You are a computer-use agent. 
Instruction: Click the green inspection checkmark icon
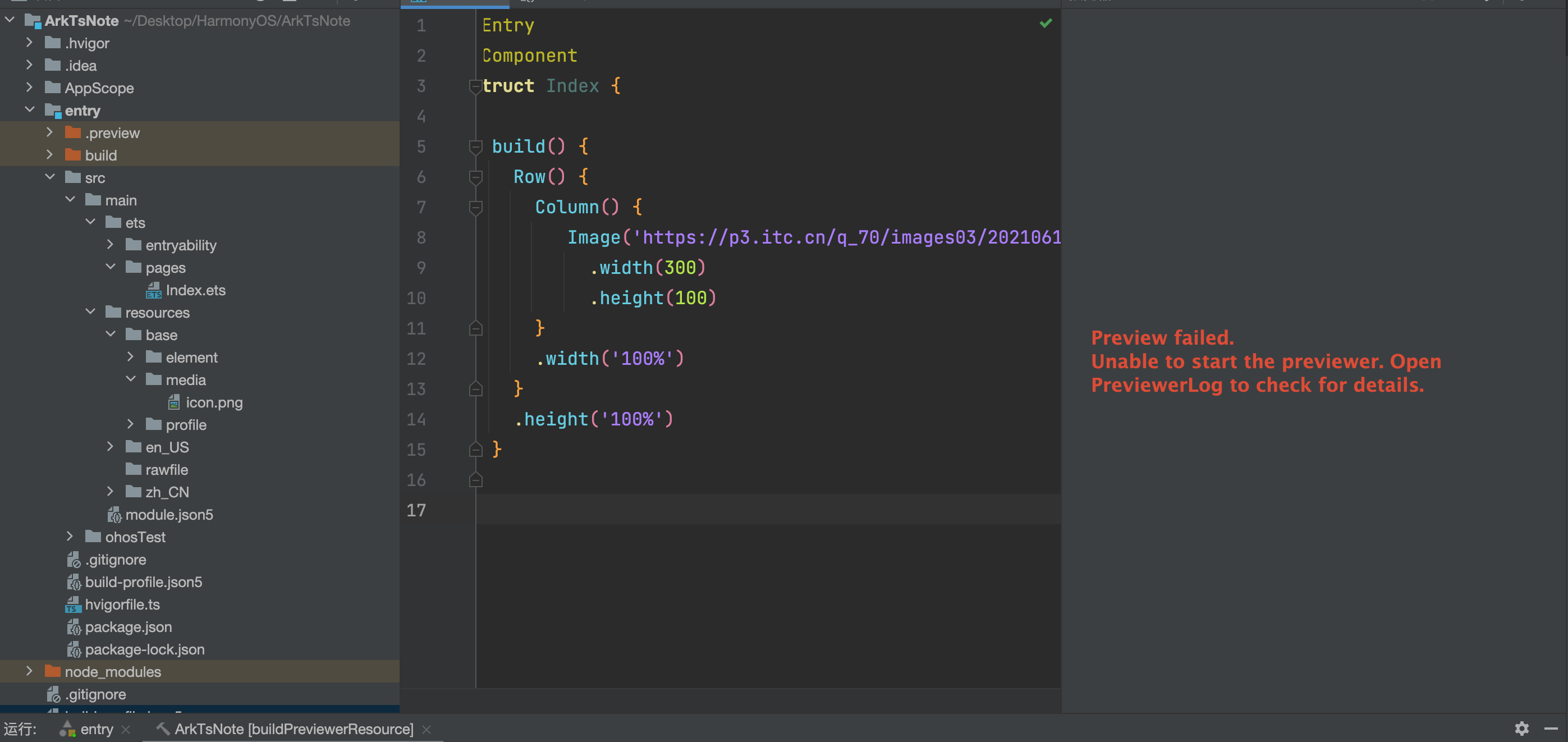(1045, 23)
